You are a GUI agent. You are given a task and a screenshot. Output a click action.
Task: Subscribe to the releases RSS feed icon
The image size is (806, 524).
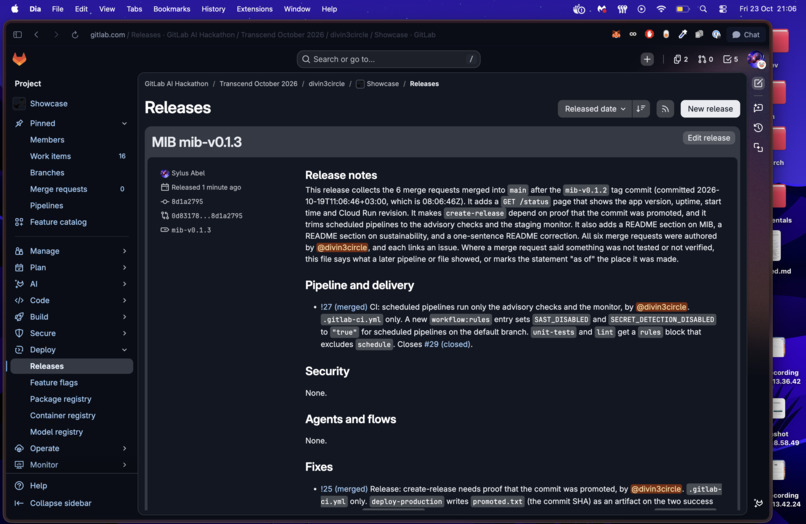tap(665, 109)
